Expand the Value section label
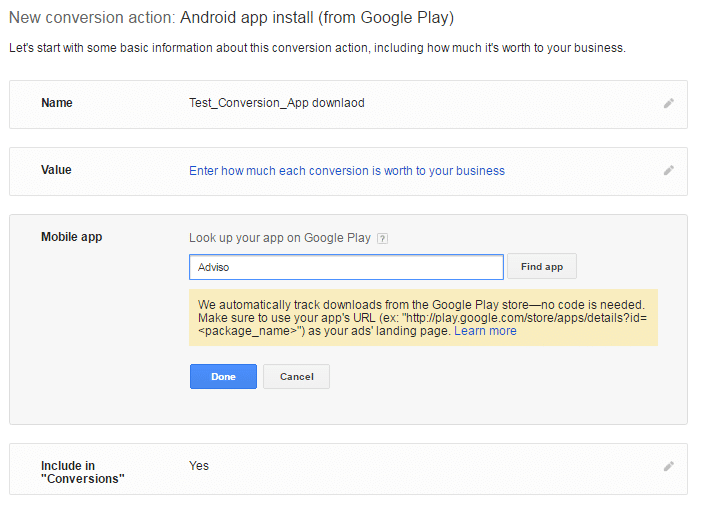Viewport: 701px width, 505px height. pyautogui.click(x=56, y=170)
